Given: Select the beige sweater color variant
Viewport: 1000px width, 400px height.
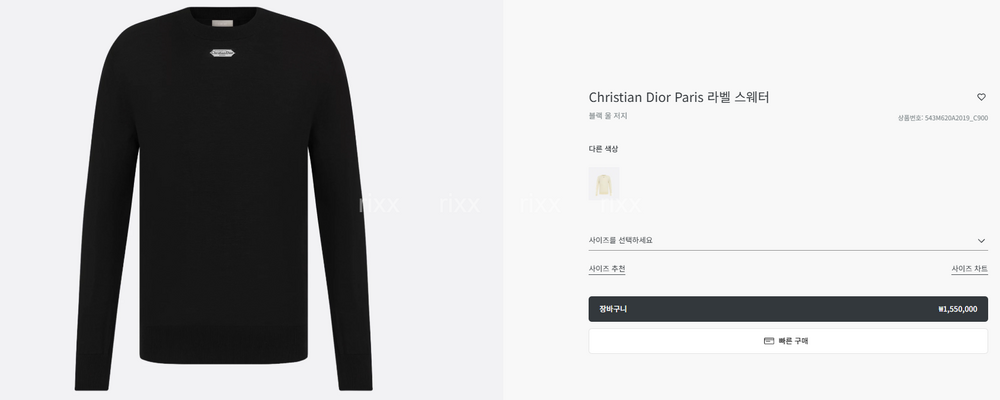Looking at the screenshot, I should click(604, 184).
